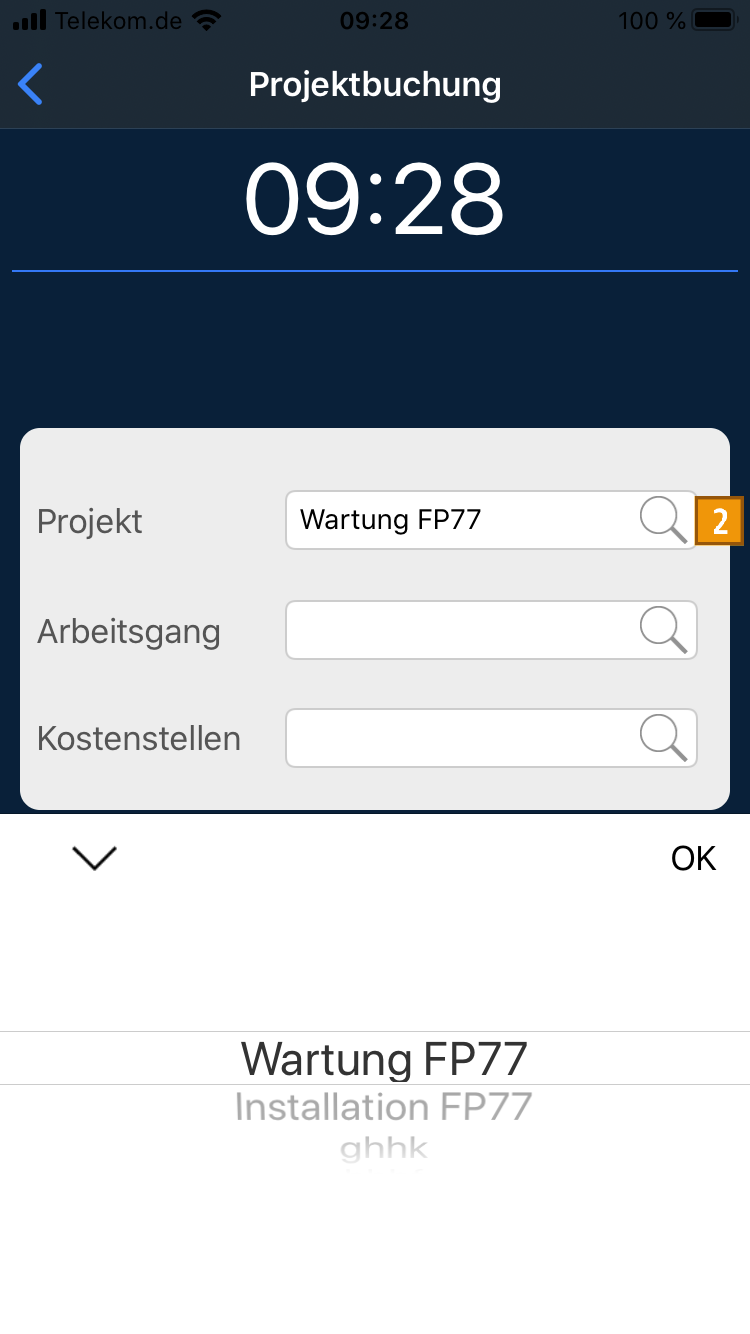Choose Installation FP77 in the picker
The image size is (750, 1334).
coord(383,1107)
